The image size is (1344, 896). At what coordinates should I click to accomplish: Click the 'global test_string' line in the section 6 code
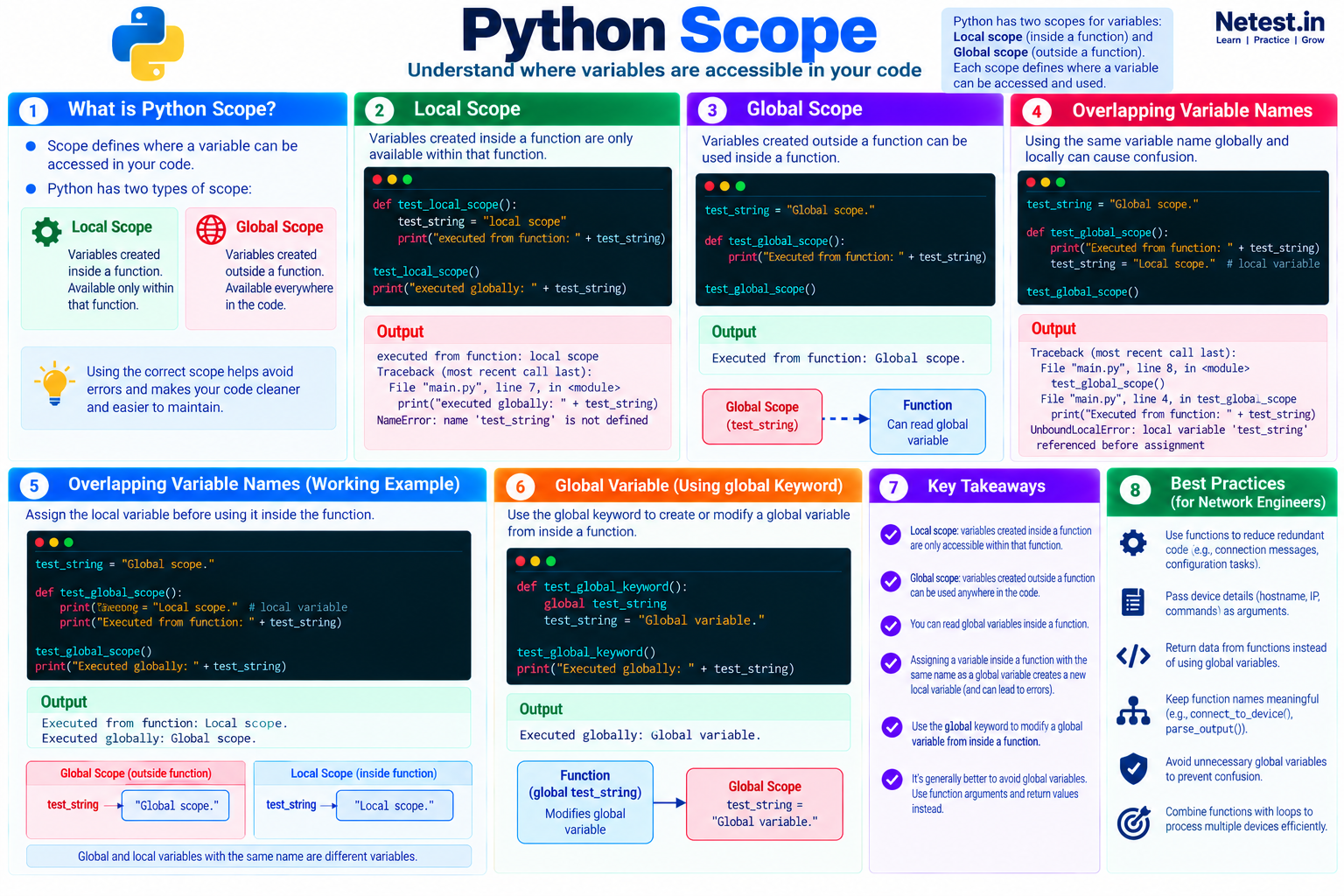pos(605,604)
